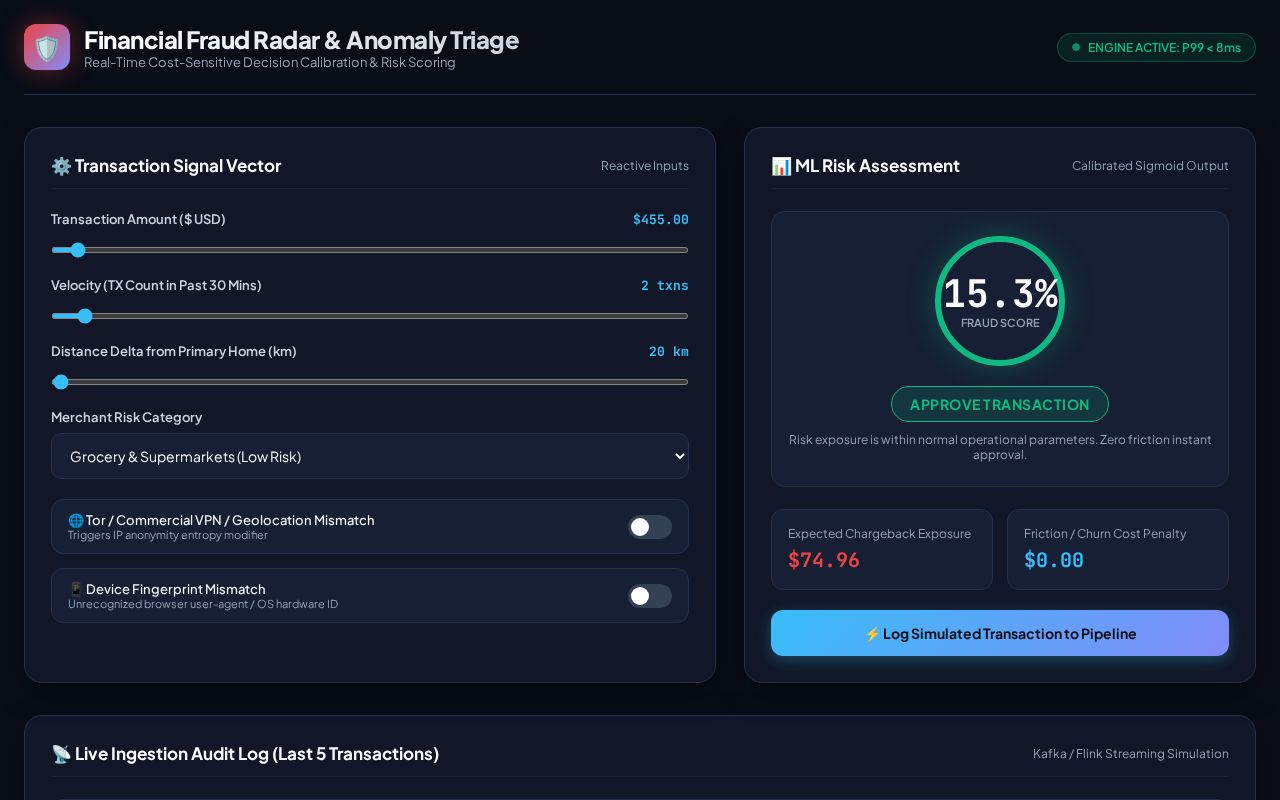The height and width of the screenshot is (800, 1280).
Task: Click the $455.00 amount value
Action: 661,220
